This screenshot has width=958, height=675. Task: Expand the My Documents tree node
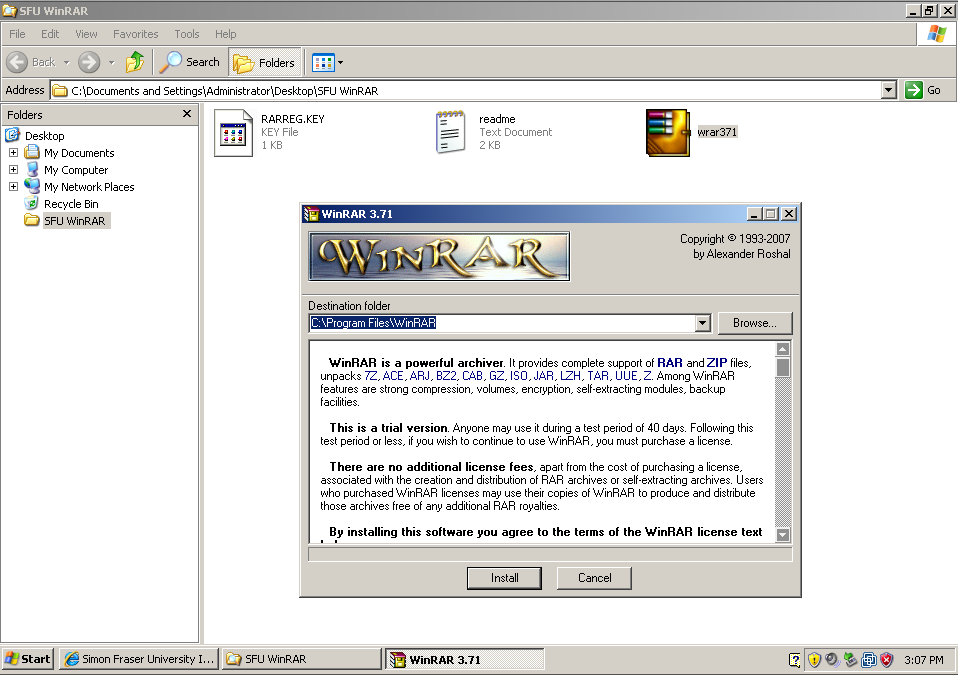tap(13, 153)
